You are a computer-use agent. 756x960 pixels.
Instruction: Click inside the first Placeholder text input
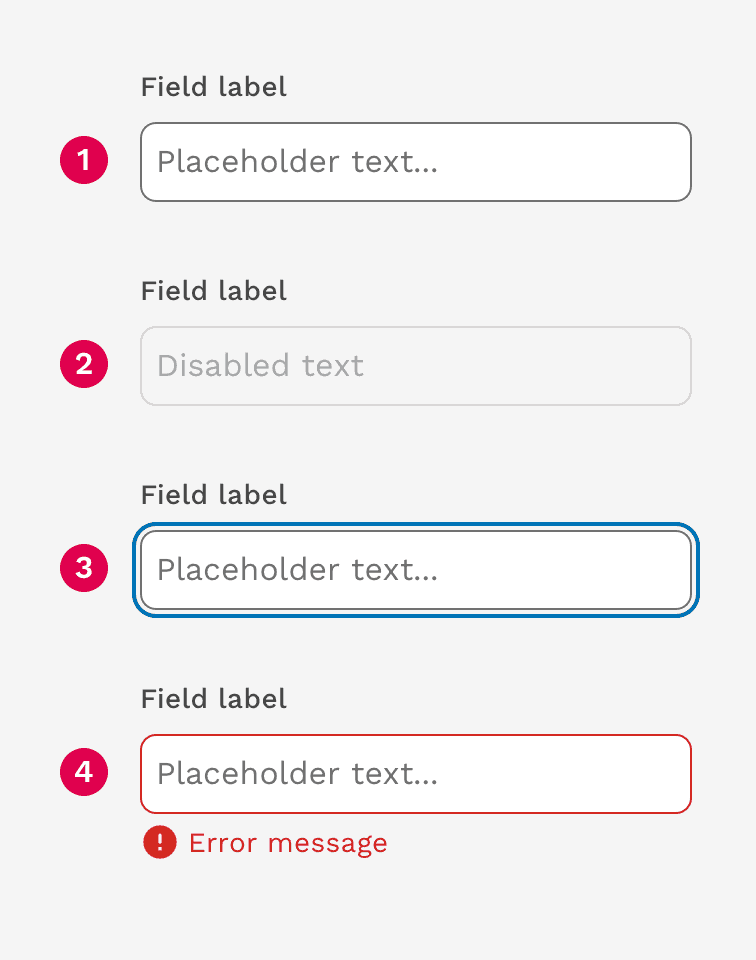coord(416,162)
